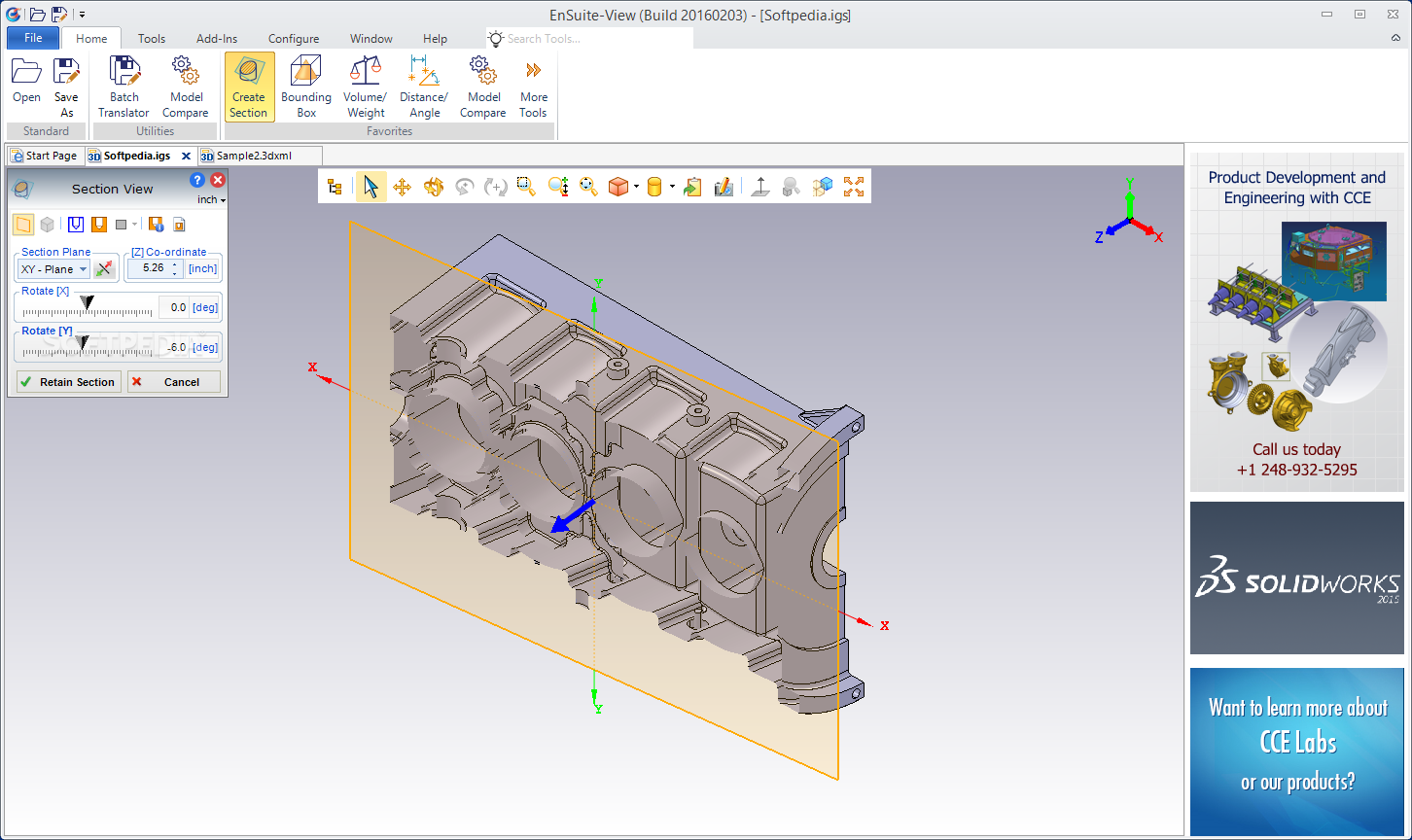The height and width of the screenshot is (840, 1412).
Task: Click the Rotate [Y] slider handle
Action: [x=82, y=342]
